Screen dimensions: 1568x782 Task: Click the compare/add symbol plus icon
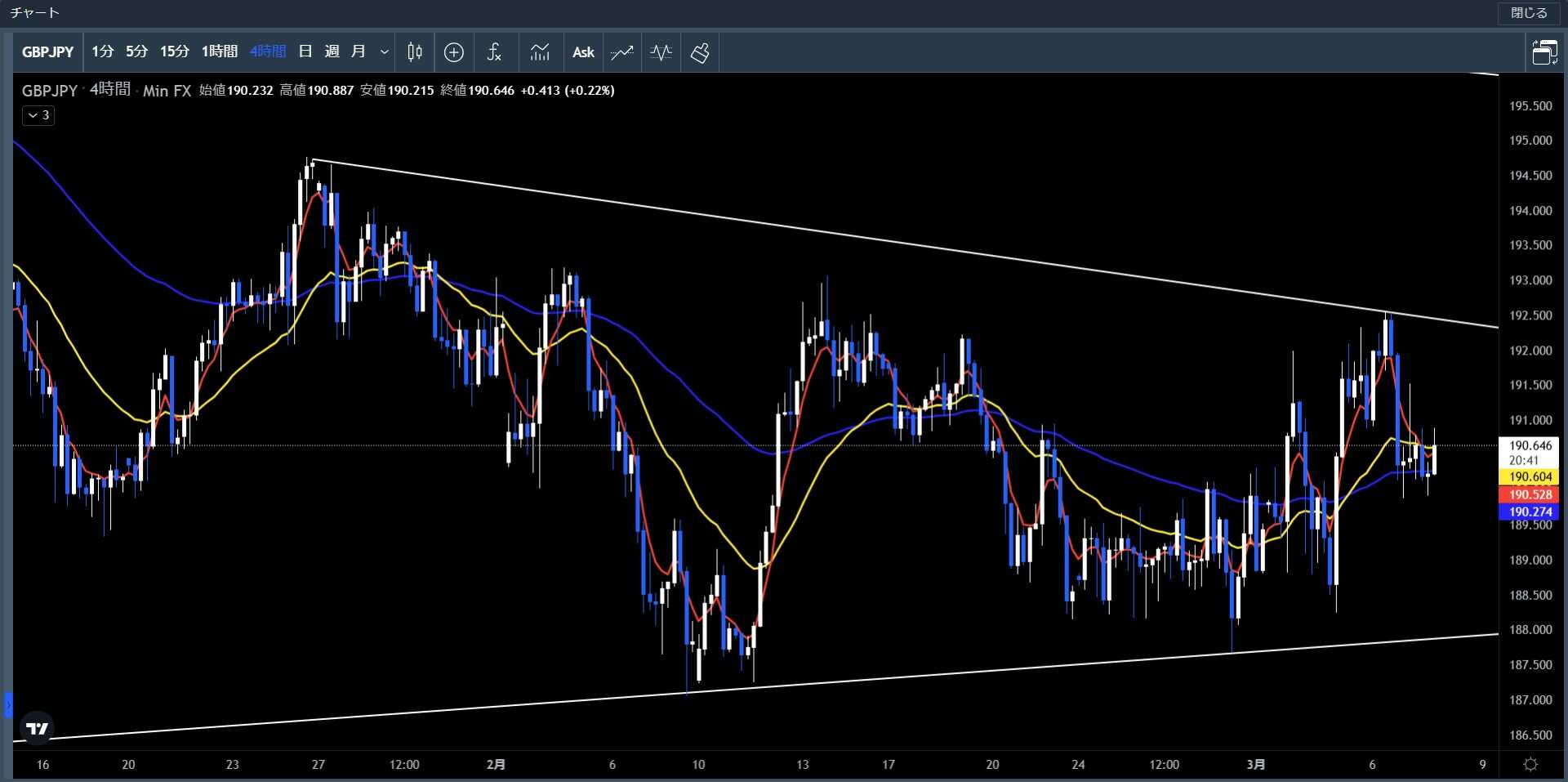click(x=454, y=52)
